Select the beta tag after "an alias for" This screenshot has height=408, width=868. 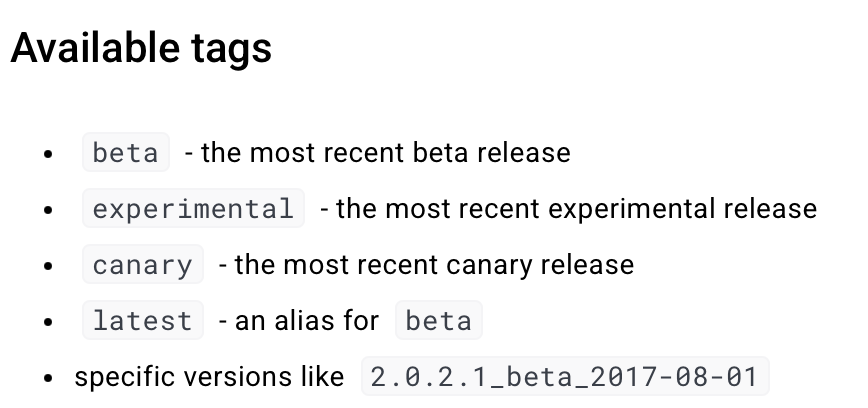[x=439, y=321]
